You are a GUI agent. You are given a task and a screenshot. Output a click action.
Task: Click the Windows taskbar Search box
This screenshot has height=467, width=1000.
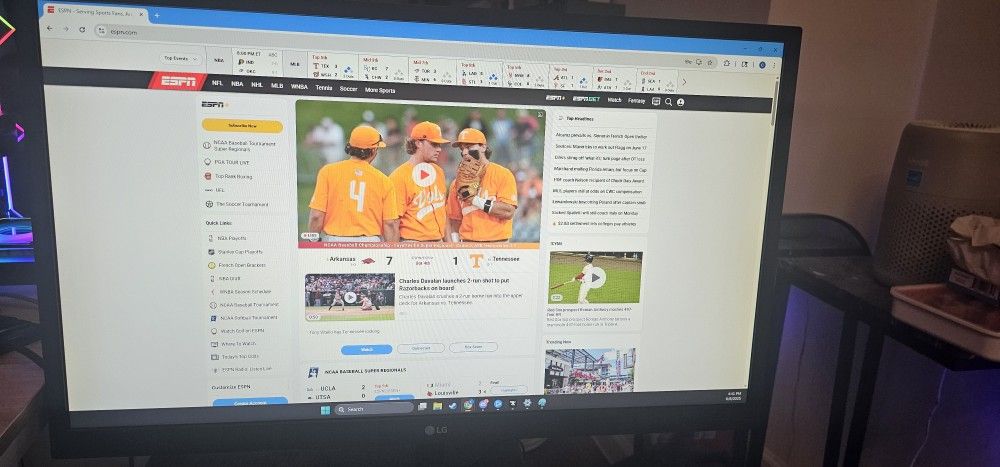pyautogui.click(x=374, y=408)
